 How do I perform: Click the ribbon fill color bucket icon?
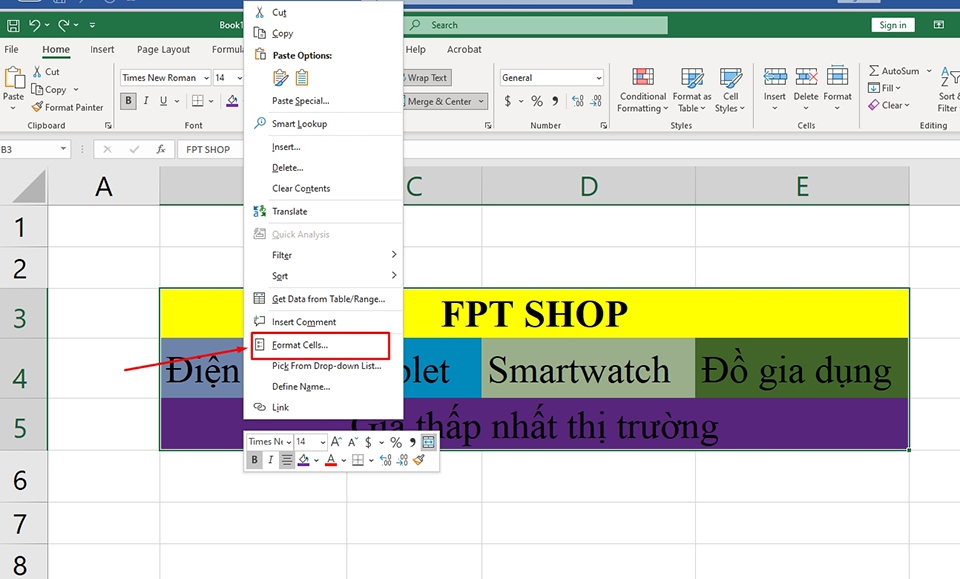[232, 101]
